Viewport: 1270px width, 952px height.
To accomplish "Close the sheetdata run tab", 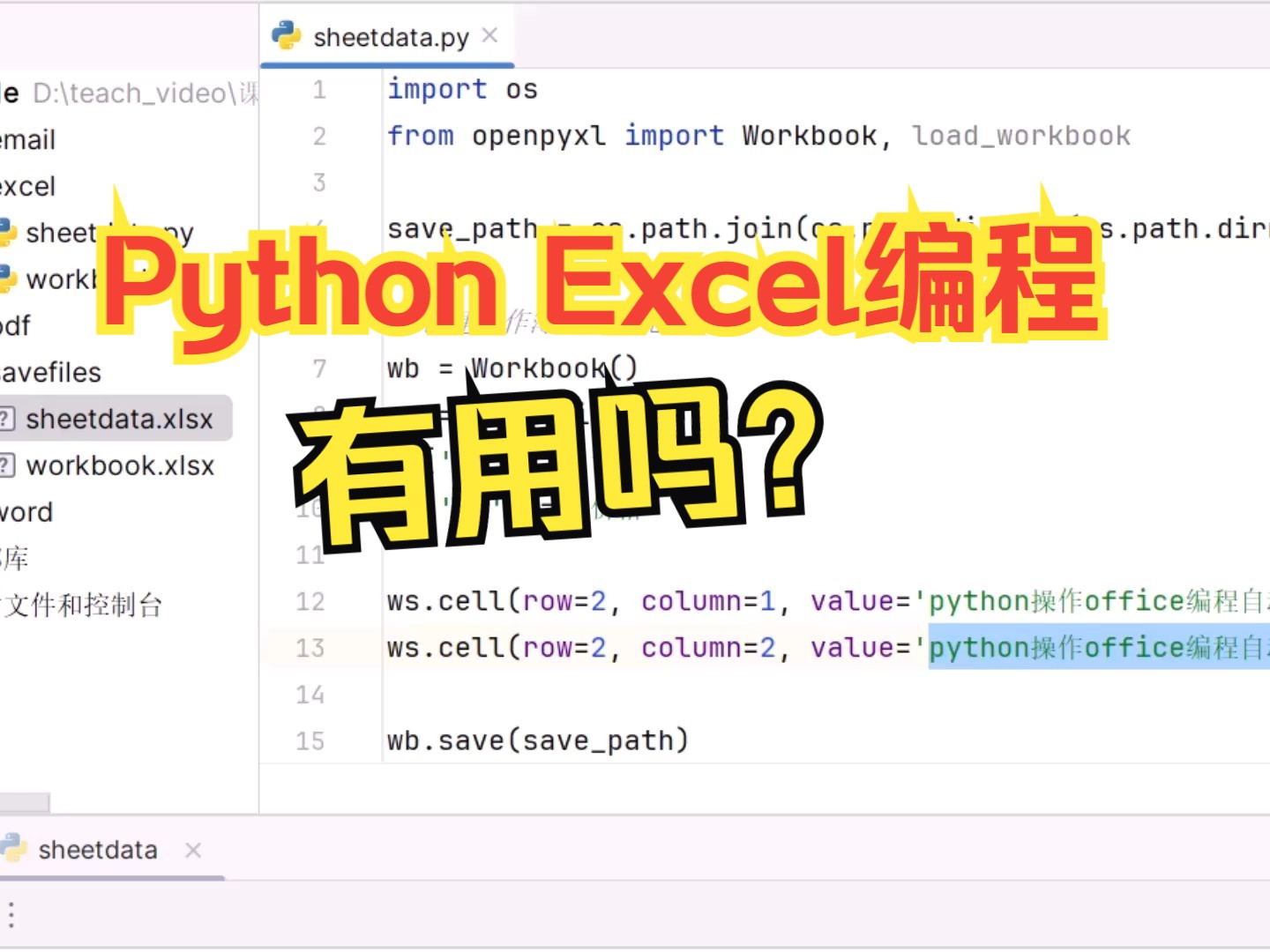I will (193, 850).
